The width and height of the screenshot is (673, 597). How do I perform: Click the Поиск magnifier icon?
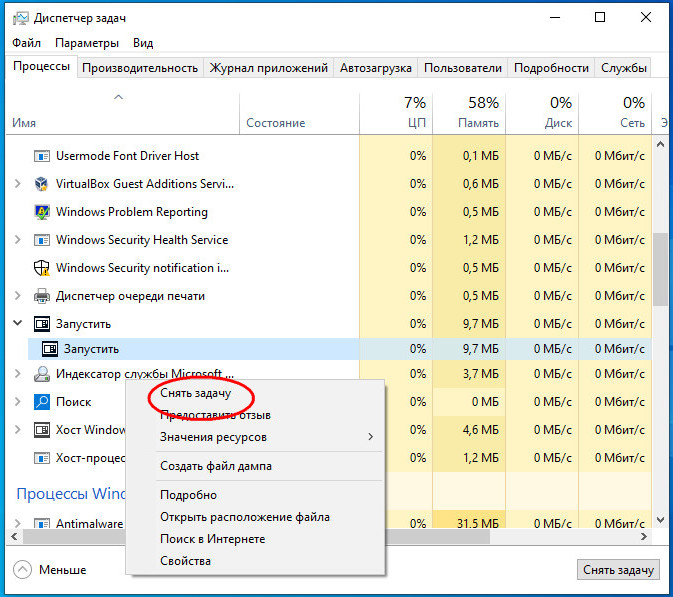pyautogui.click(x=42, y=402)
